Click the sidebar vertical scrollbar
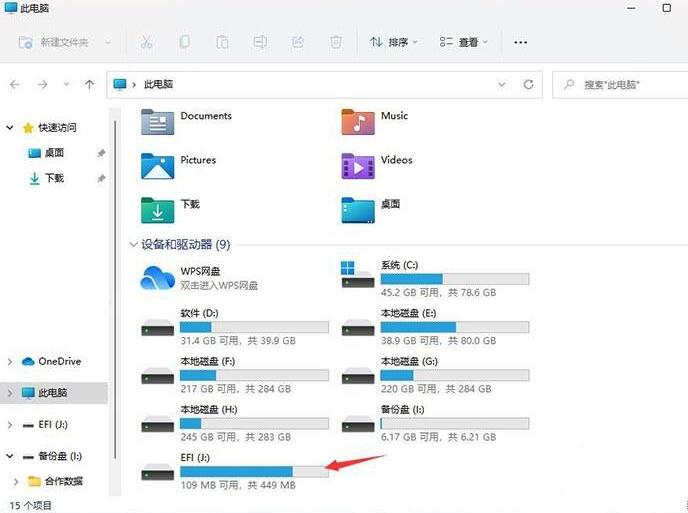688x513 pixels. point(115,290)
